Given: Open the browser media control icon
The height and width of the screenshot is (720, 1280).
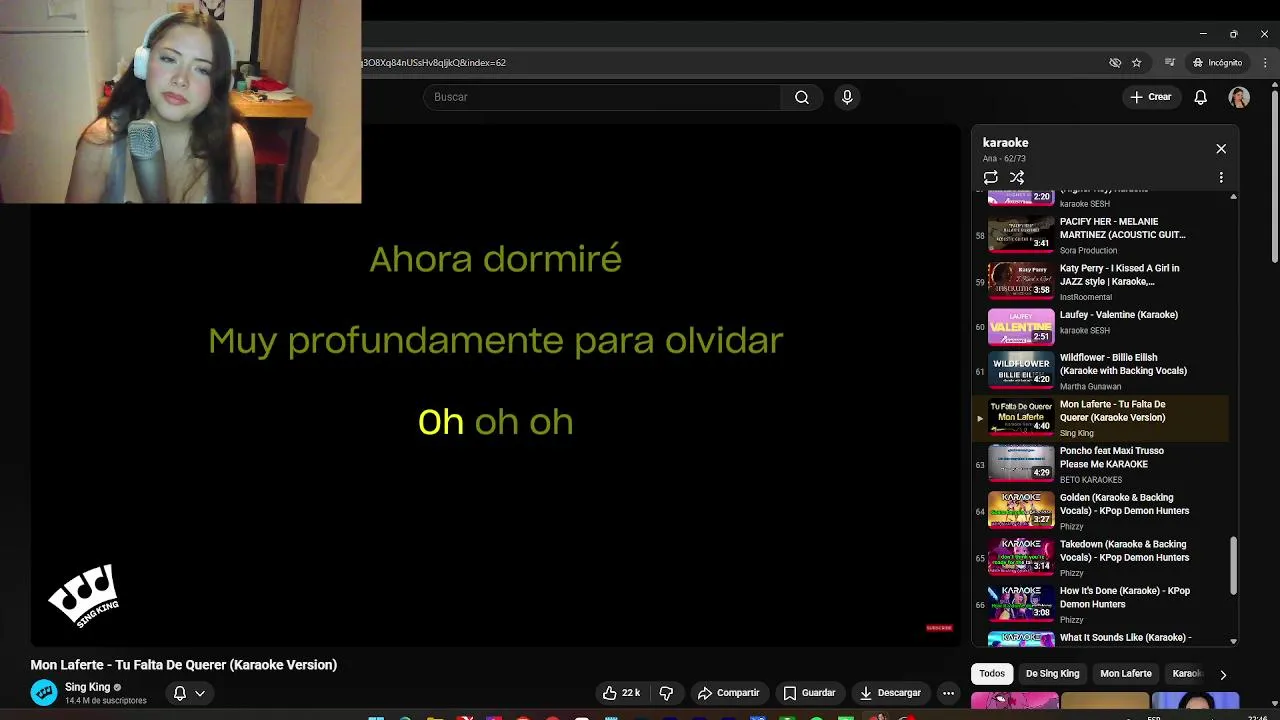Looking at the screenshot, I should 1170,62.
